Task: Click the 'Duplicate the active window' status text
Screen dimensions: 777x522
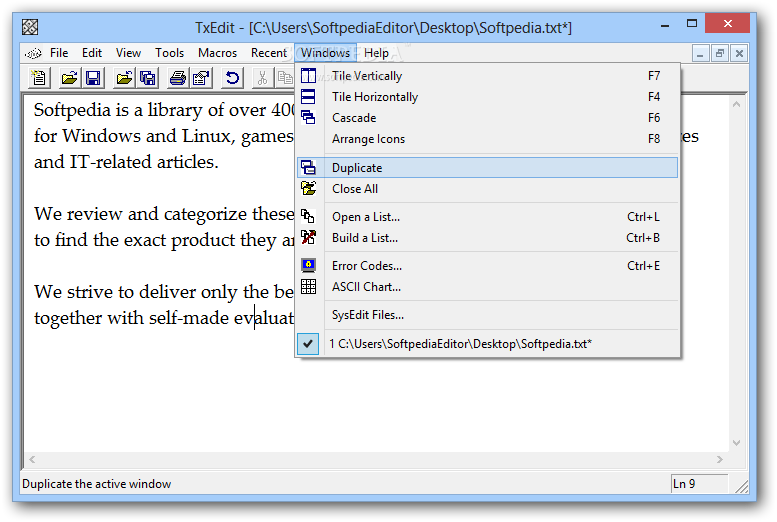Action: tap(97, 484)
